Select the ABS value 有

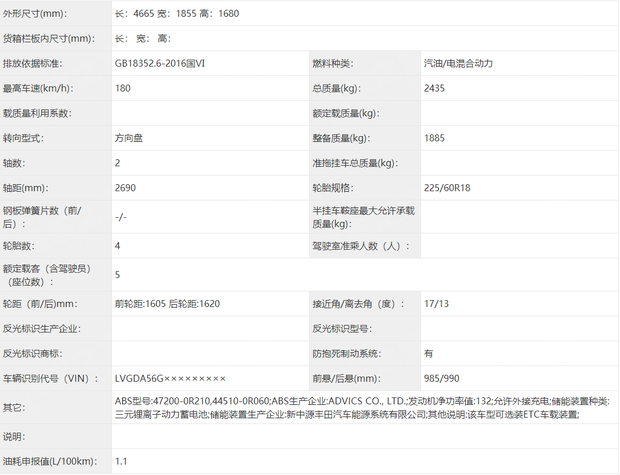(x=428, y=354)
